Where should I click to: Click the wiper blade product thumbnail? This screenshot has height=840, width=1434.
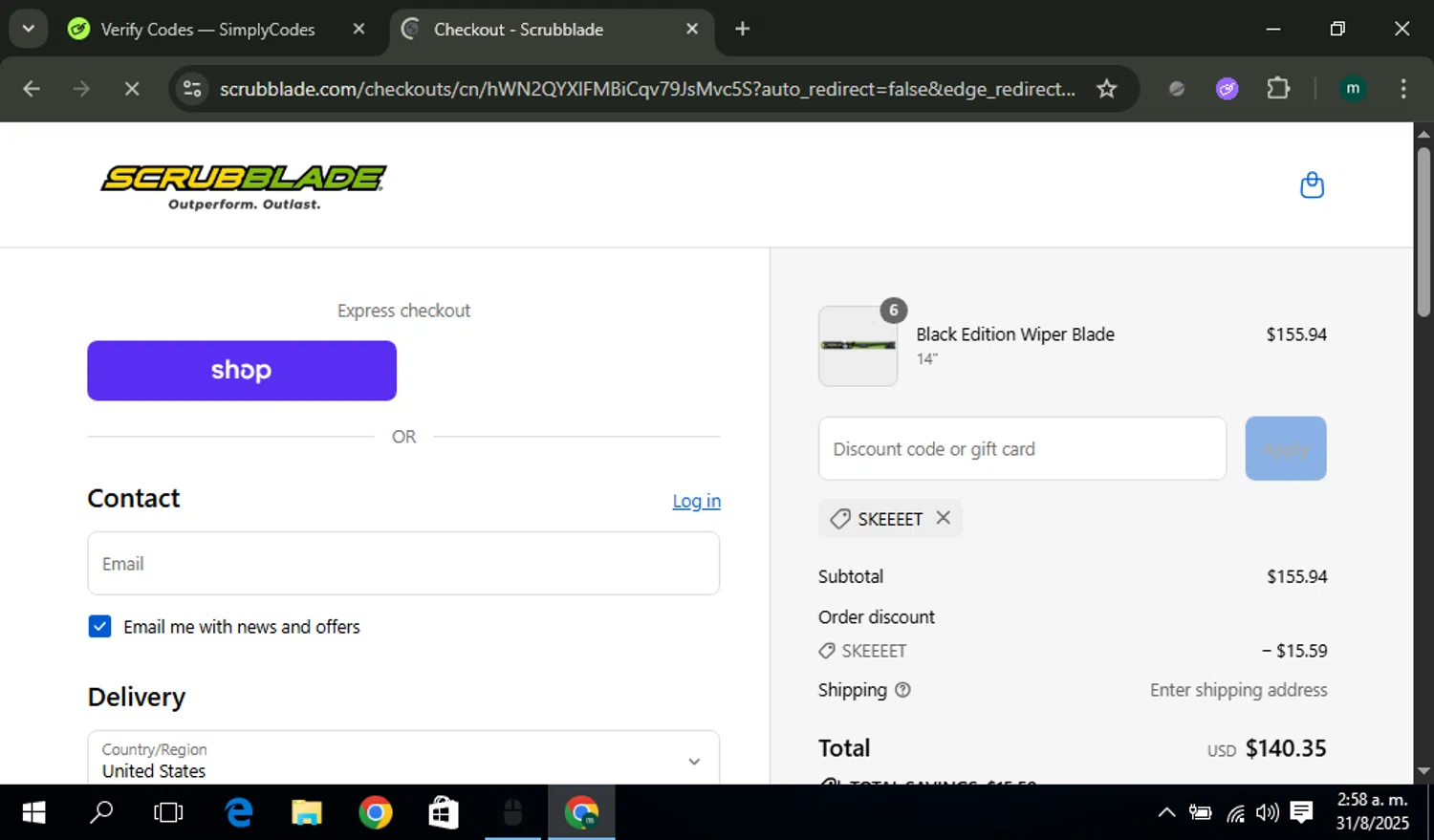point(858,346)
